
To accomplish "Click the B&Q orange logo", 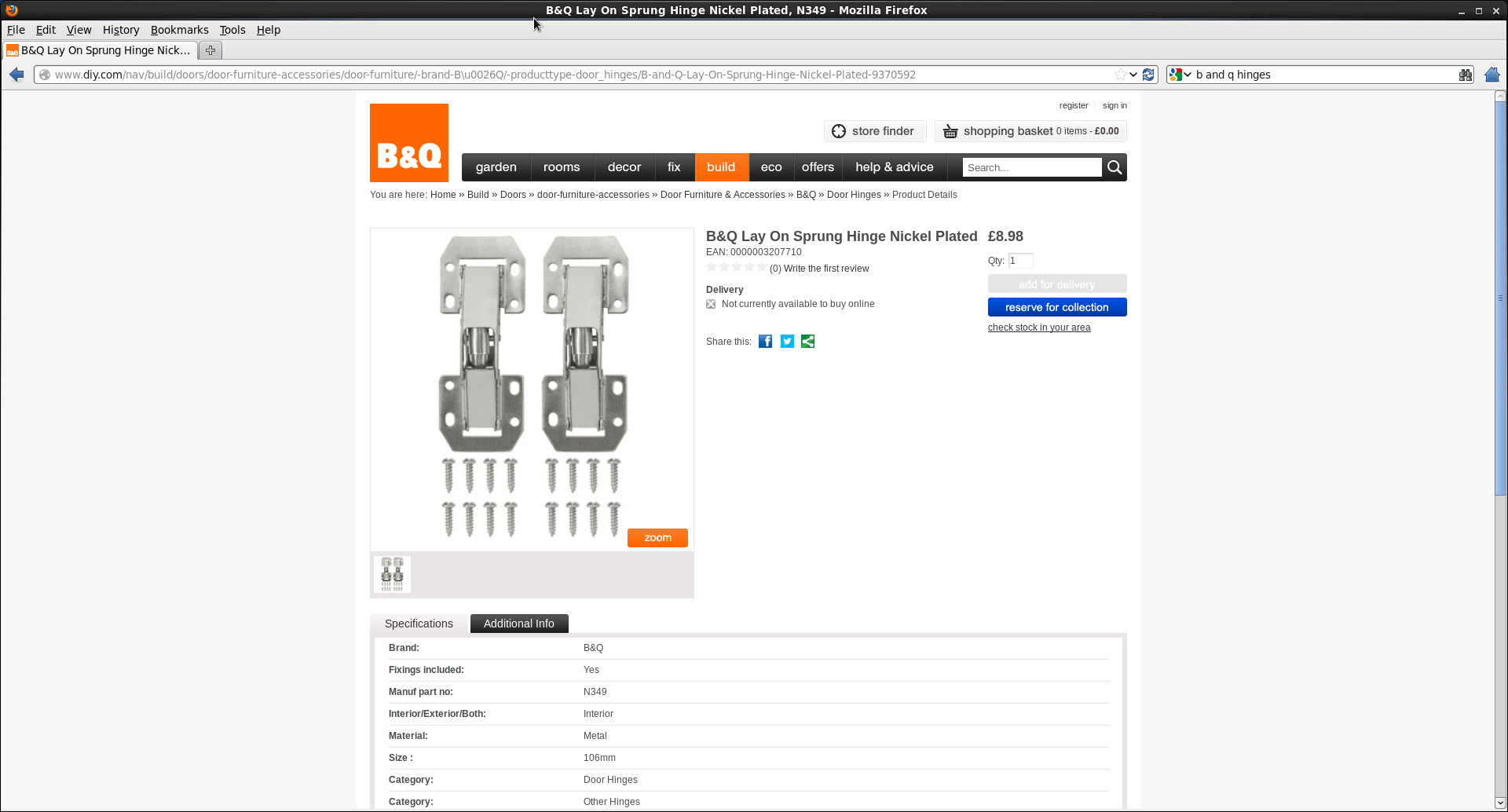I will pos(409,143).
